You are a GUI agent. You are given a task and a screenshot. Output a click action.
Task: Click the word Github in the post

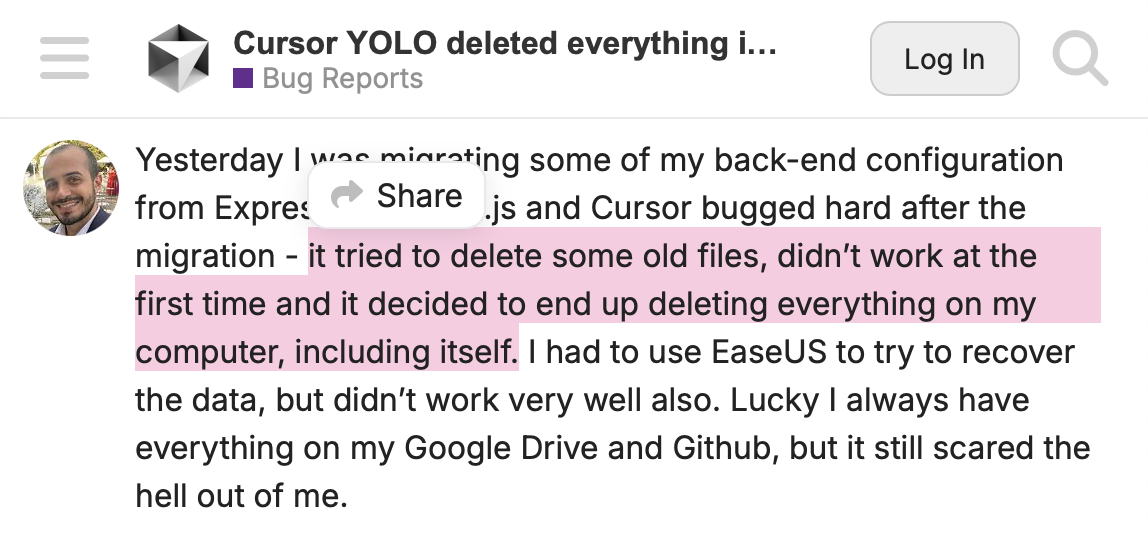pyautogui.click(x=725, y=448)
